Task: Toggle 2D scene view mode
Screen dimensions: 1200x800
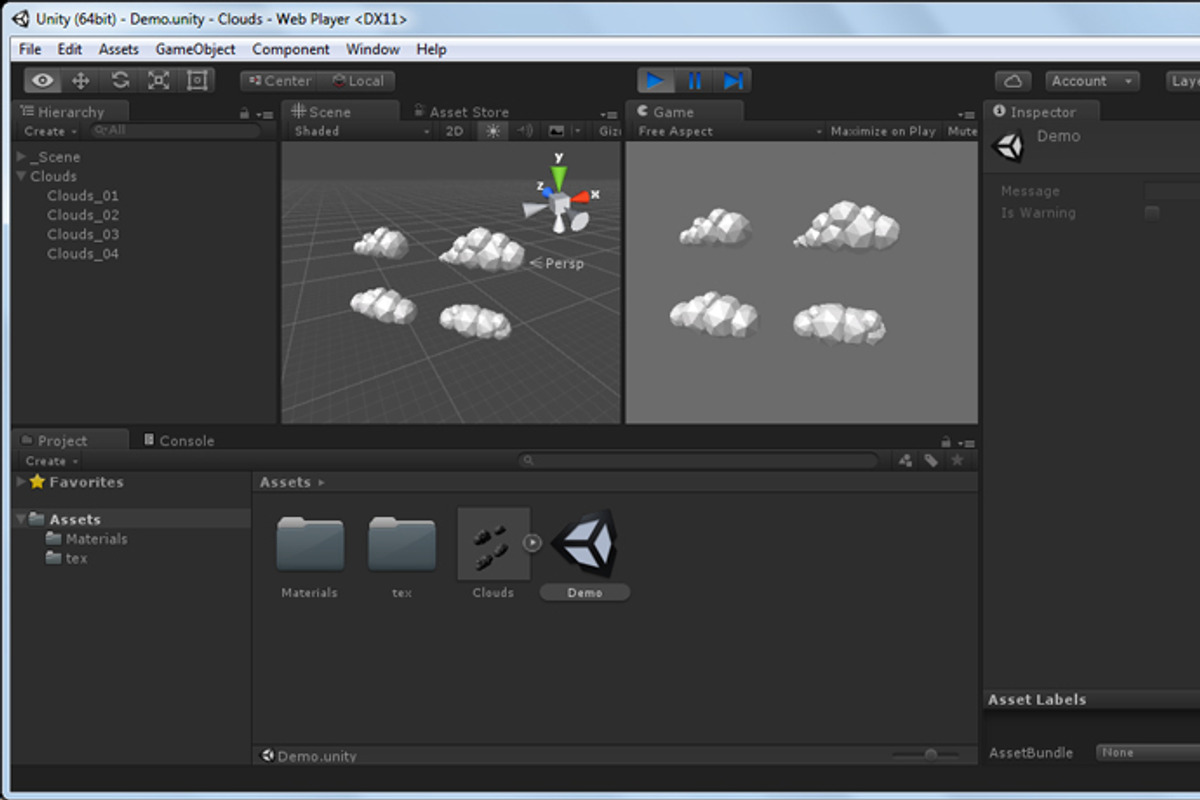Action: 455,131
